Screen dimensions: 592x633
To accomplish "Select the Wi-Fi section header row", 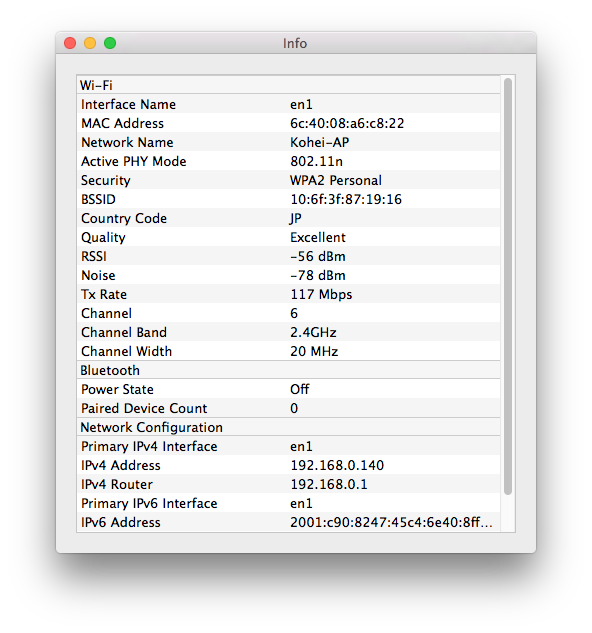I will [288, 85].
